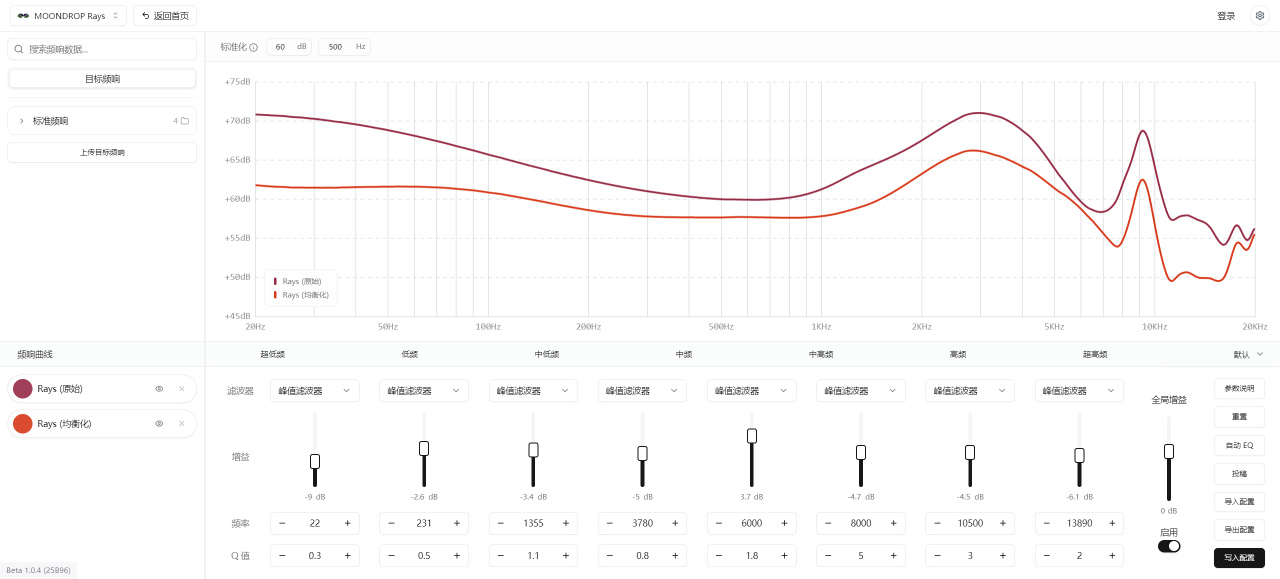The height and width of the screenshot is (579, 1280).
Task: Click the 标准频响 folder icon
Action: [185, 121]
